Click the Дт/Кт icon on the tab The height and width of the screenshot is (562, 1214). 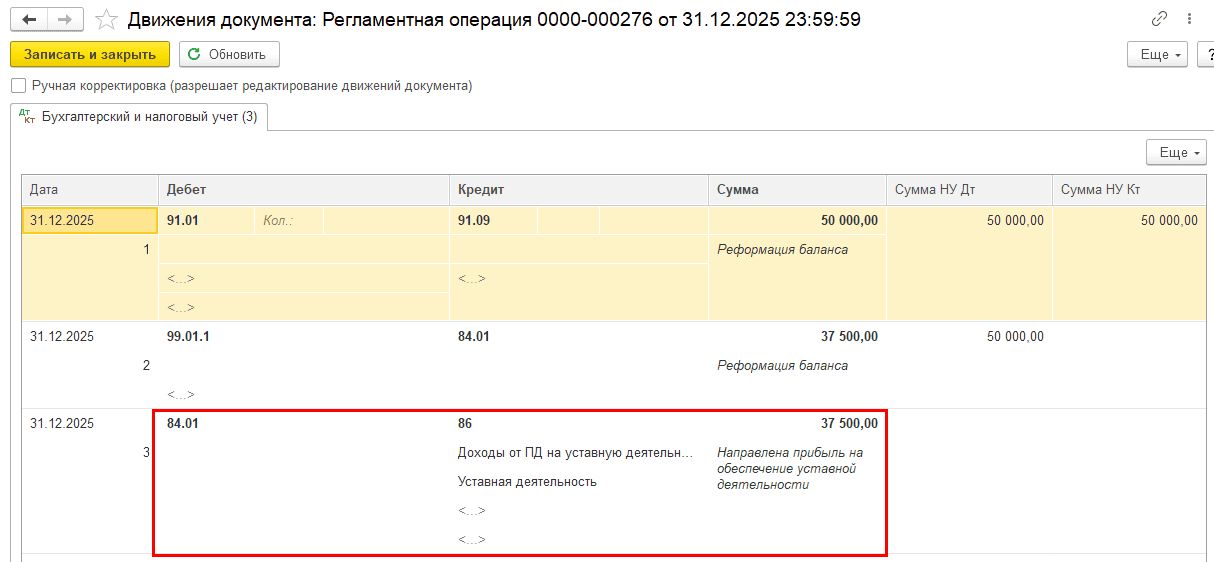click(27, 117)
